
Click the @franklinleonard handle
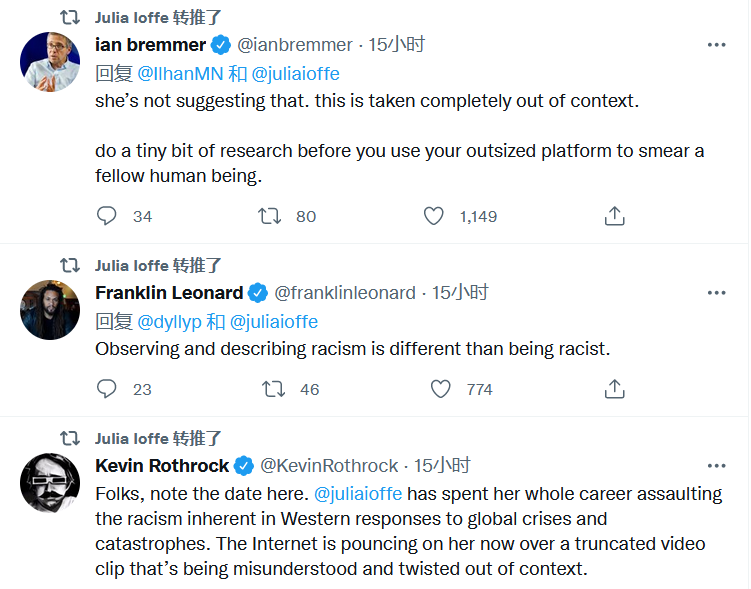[x=344, y=293]
